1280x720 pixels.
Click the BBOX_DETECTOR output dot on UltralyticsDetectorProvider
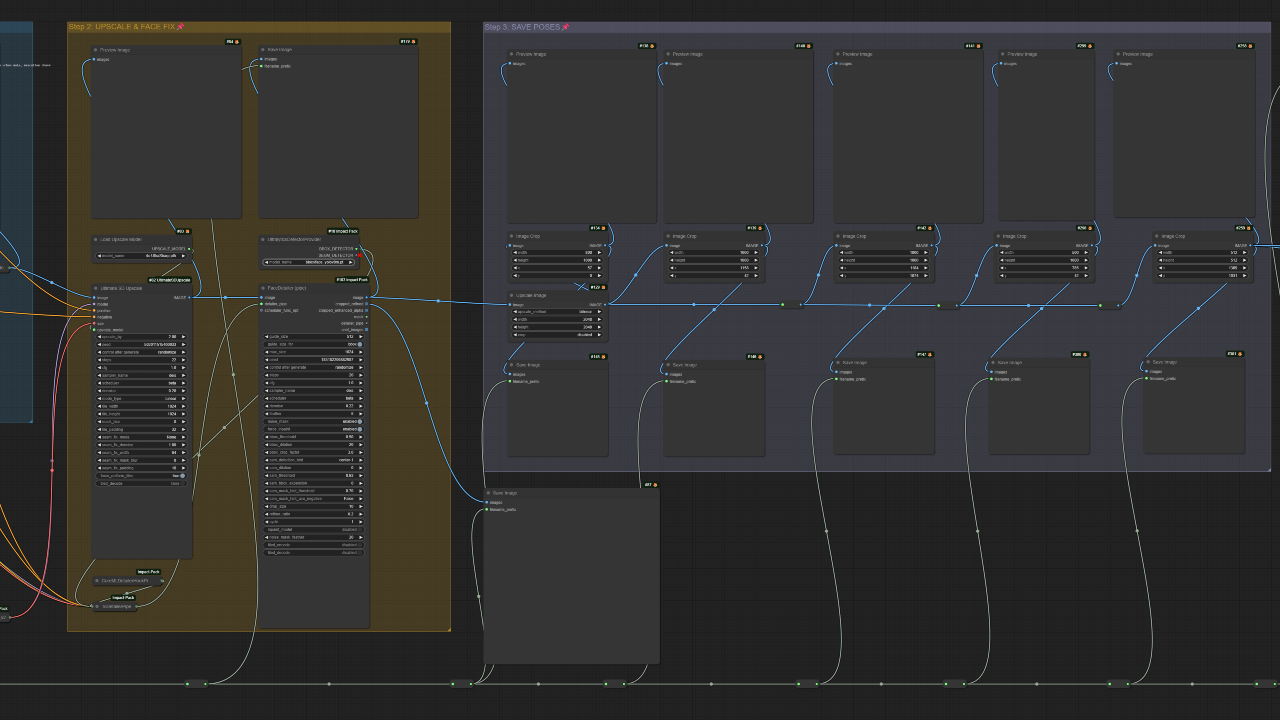(x=357, y=249)
